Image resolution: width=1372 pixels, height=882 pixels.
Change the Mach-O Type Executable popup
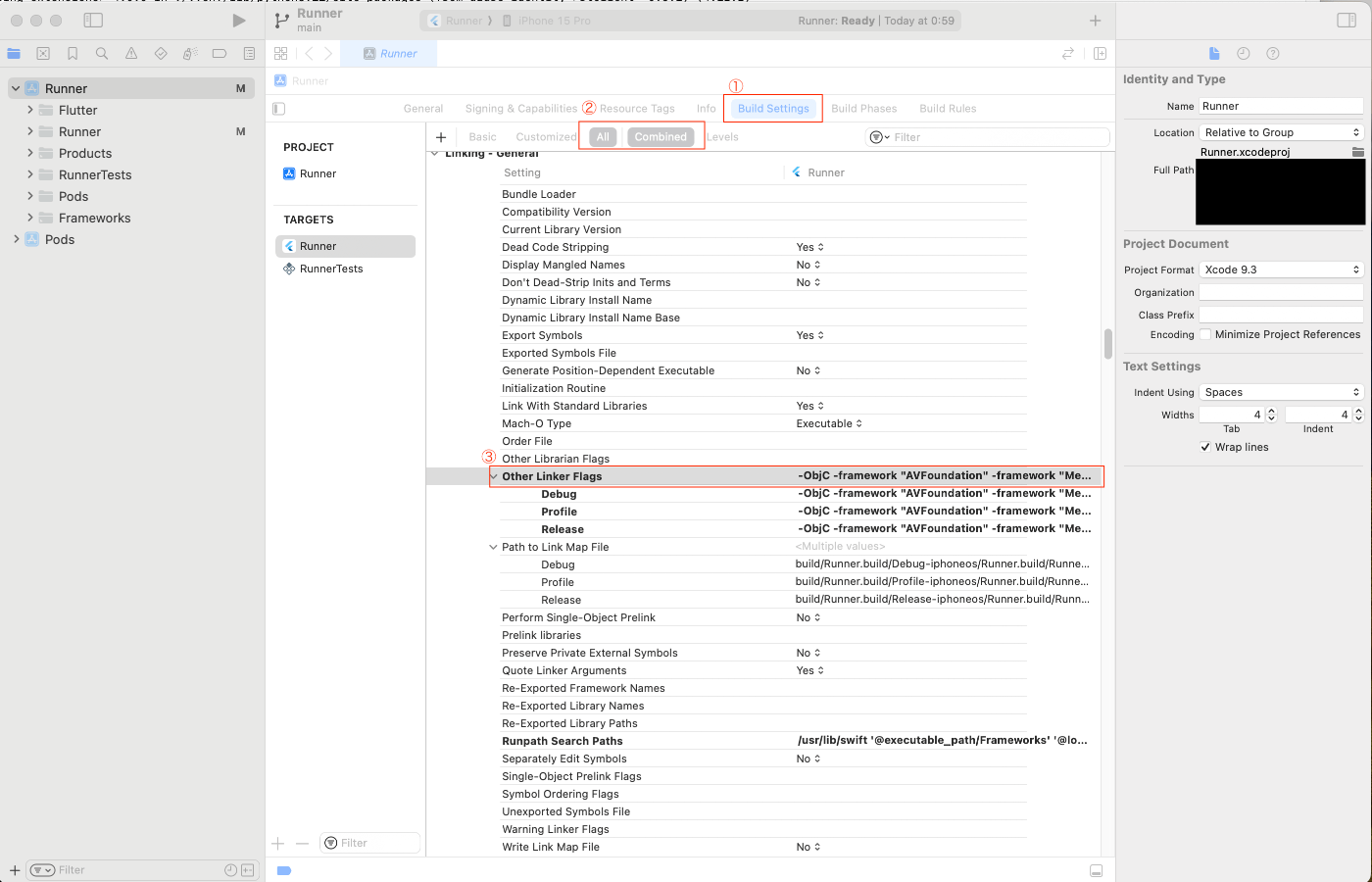(829, 424)
